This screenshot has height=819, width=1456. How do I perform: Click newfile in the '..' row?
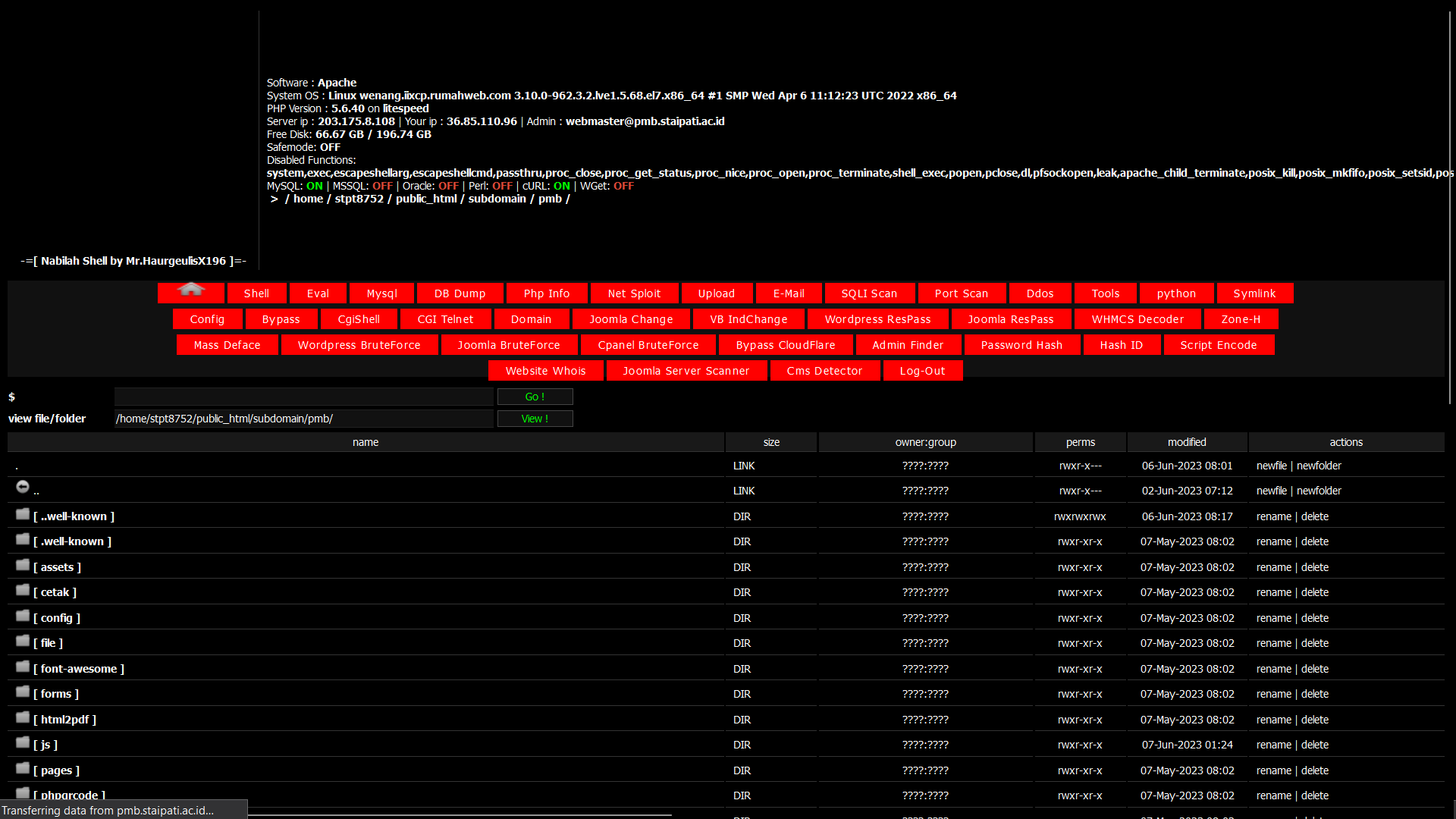pos(1272,491)
